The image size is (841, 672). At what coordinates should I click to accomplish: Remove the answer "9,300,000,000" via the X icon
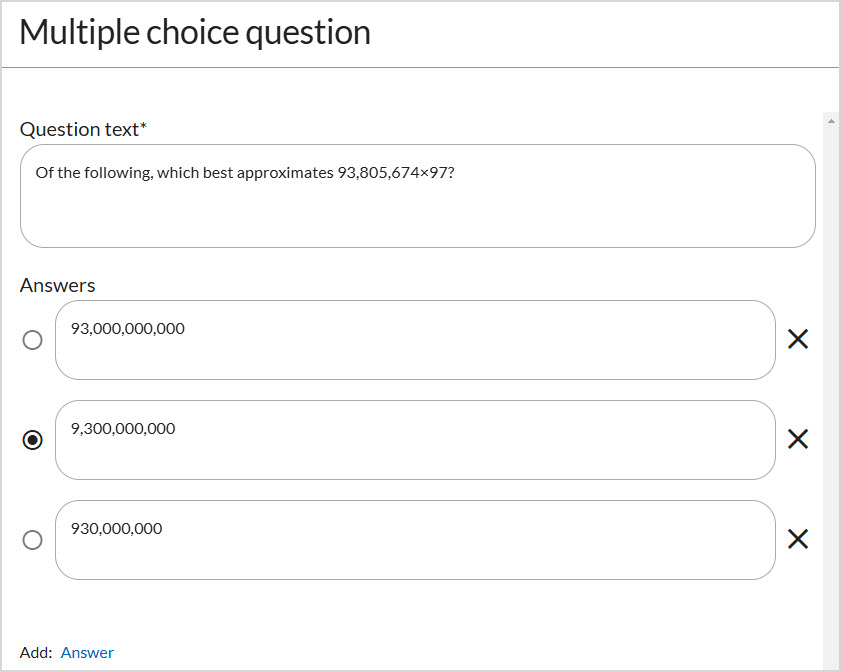[797, 439]
